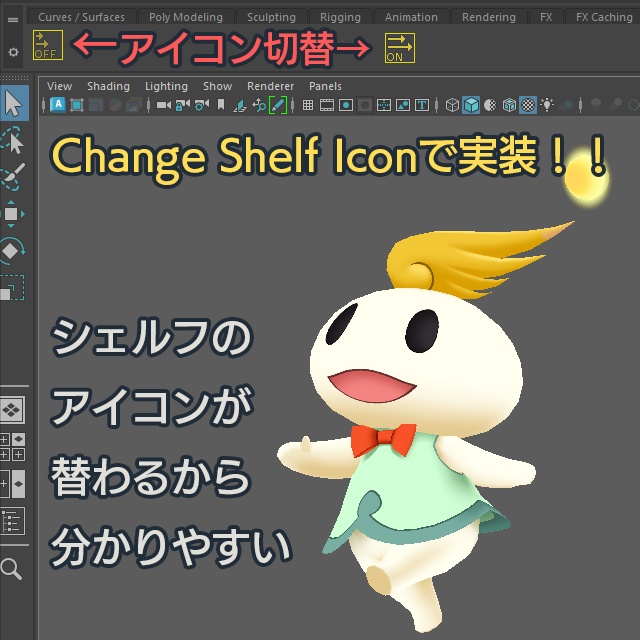Open the View panel menu
Image resolution: width=640 pixels, height=640 pixels.
click(x=59, y=86)
